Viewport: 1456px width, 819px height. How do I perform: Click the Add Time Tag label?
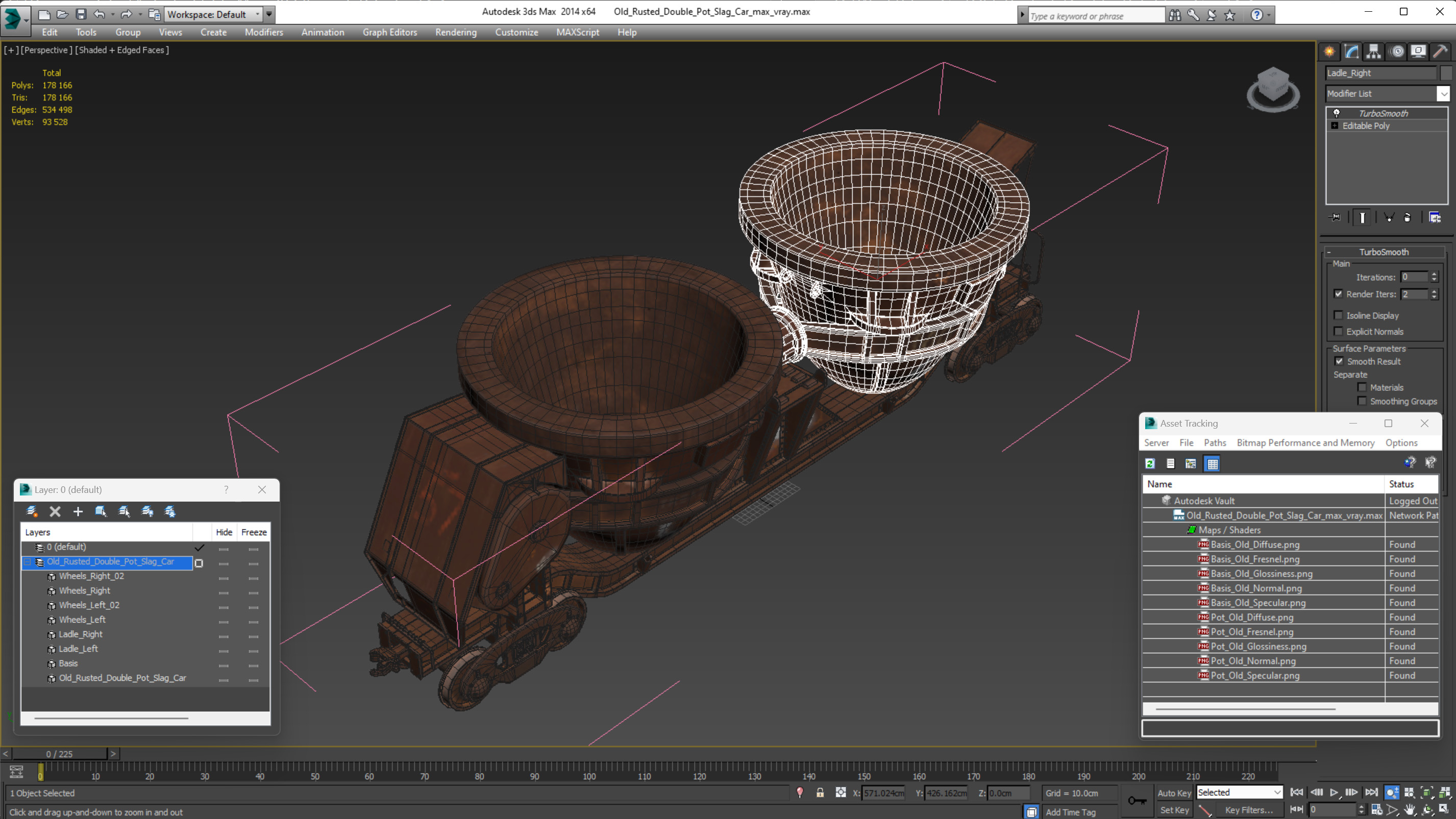click(x=1070, y=812)
